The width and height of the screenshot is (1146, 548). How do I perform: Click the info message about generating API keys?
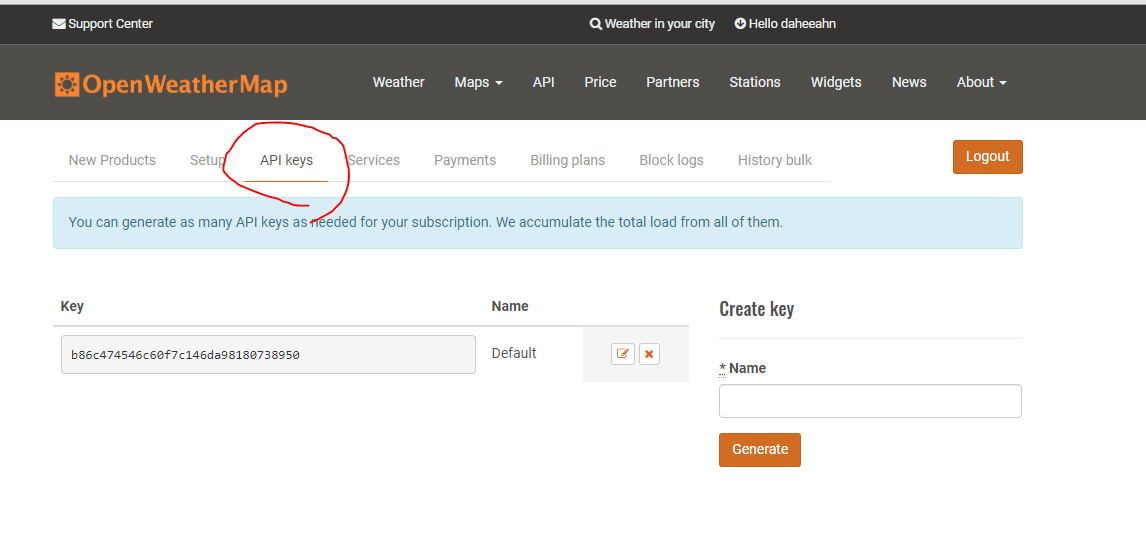(538, 223)
